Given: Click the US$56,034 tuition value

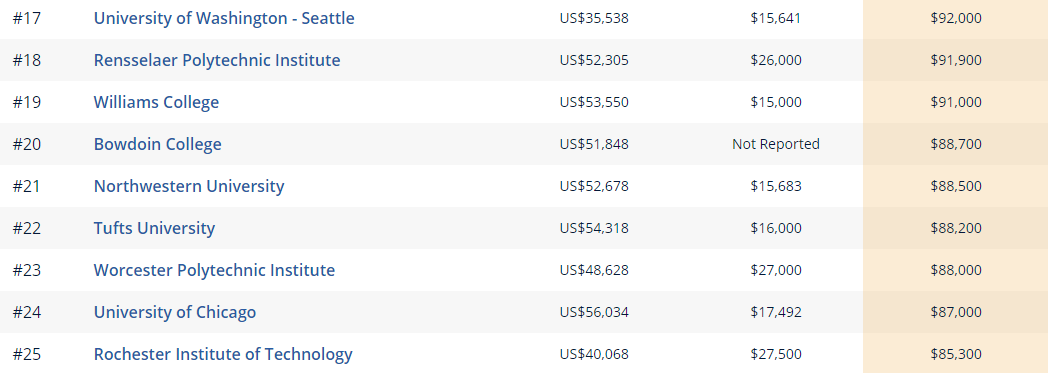Looking at the screenshot, I should (594, 312).
